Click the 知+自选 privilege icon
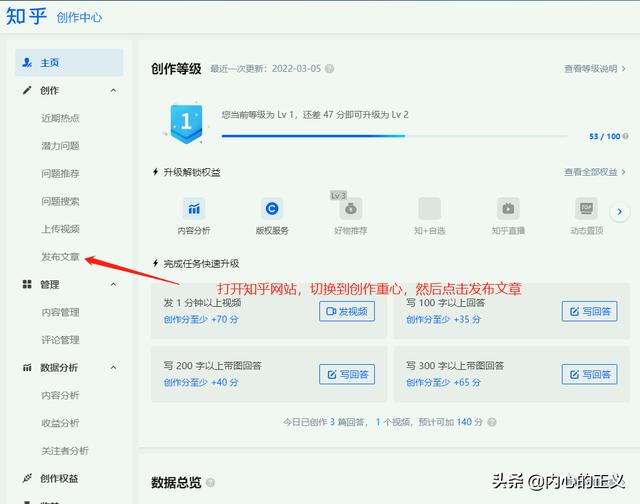 pos(429,209)
